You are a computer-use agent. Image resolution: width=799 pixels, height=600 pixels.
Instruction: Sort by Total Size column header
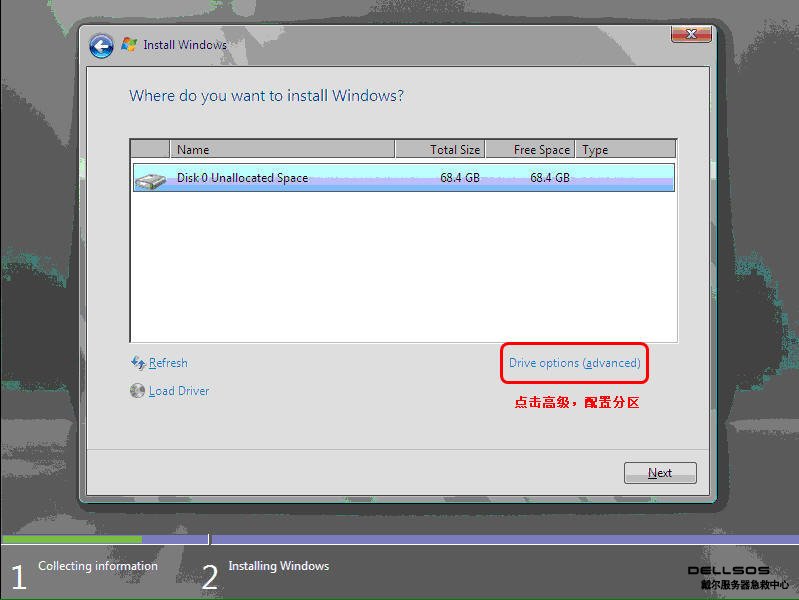(x=440, y=149)
